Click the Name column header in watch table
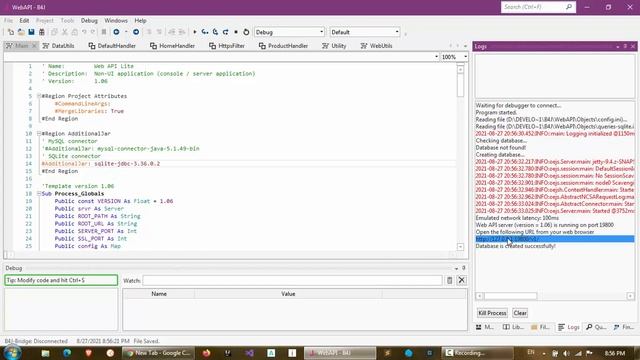The width and height of the screenshot is (640, 360). (159, 294)
